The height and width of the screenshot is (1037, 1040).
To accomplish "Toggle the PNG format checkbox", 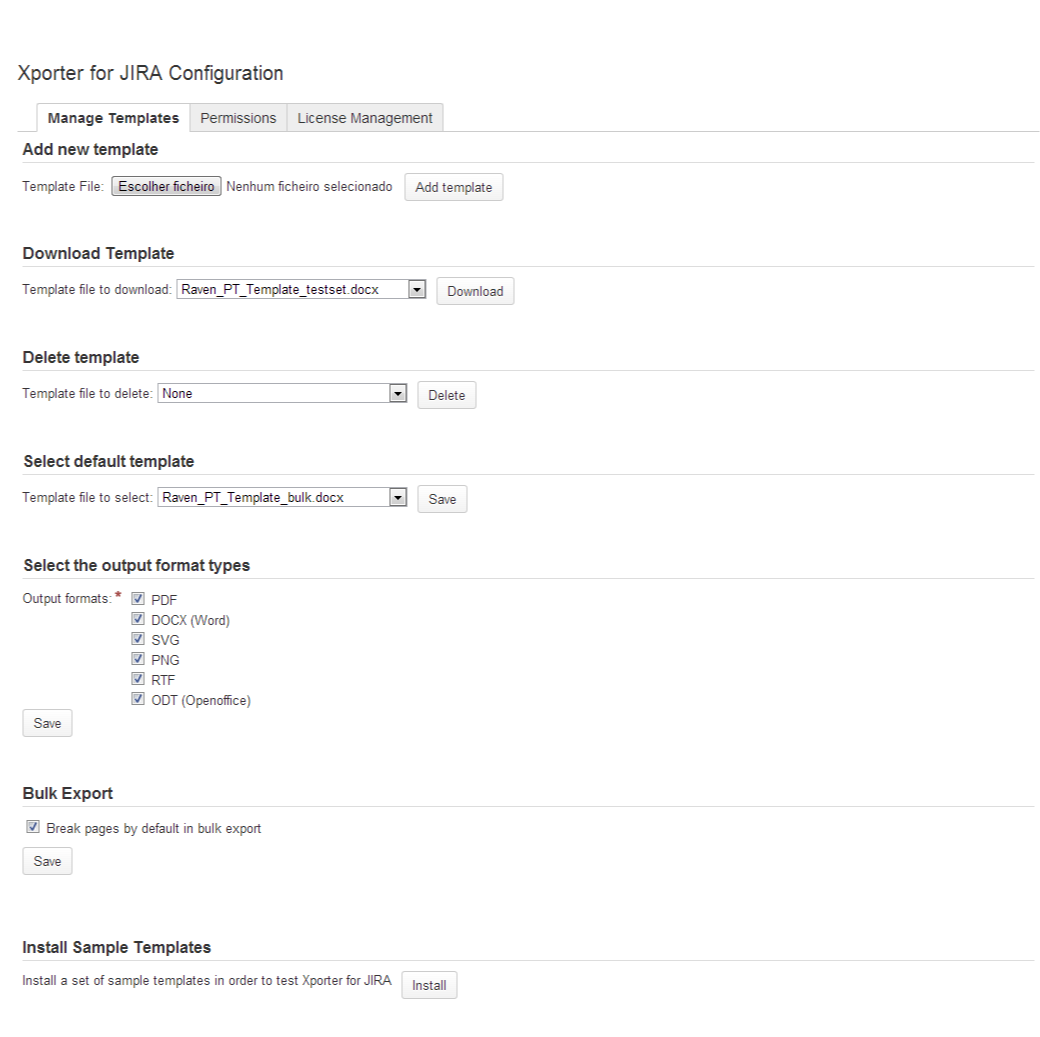I will click(x=138, y=658).
